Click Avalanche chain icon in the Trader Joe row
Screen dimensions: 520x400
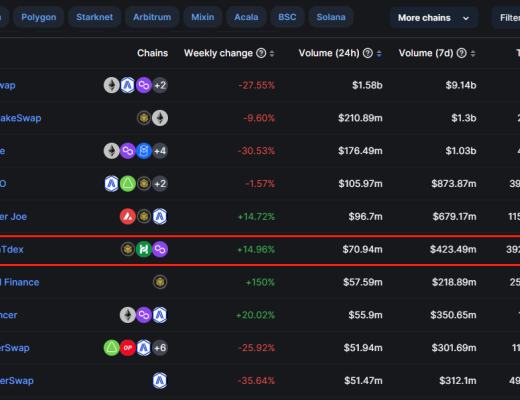128,217
